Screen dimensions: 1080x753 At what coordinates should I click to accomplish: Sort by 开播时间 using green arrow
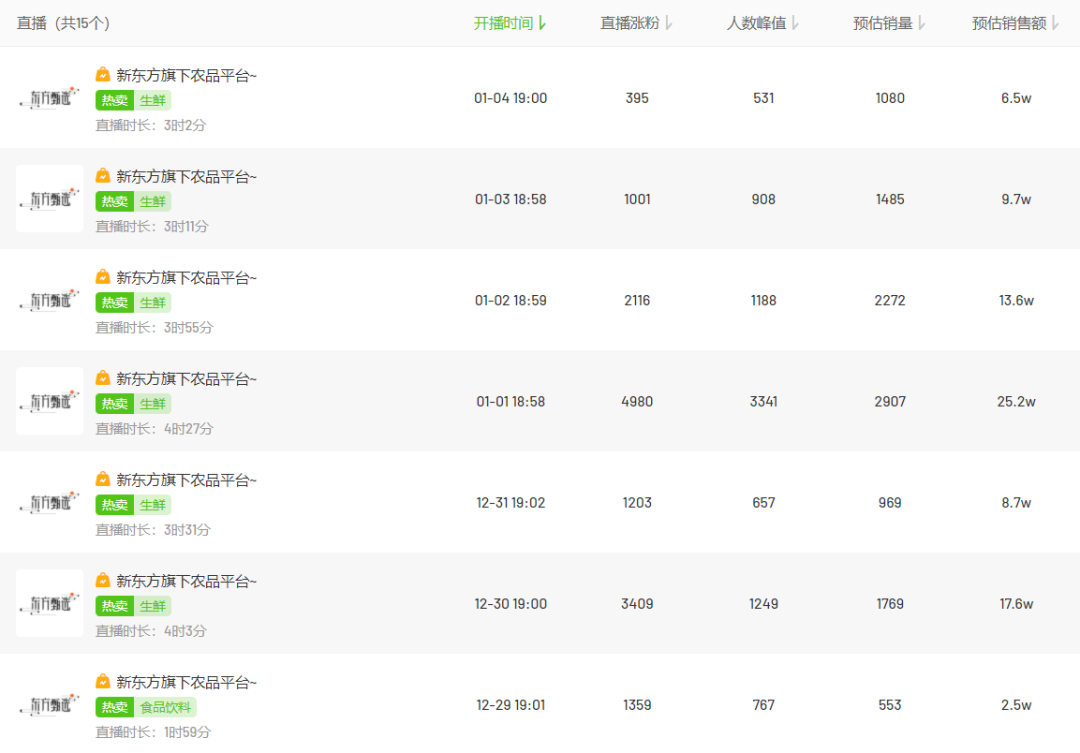542,23
